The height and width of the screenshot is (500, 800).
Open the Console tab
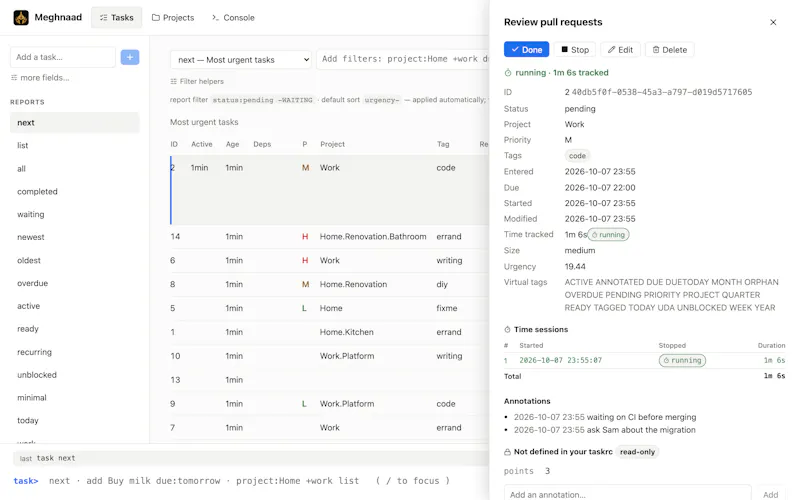point(233,17)
